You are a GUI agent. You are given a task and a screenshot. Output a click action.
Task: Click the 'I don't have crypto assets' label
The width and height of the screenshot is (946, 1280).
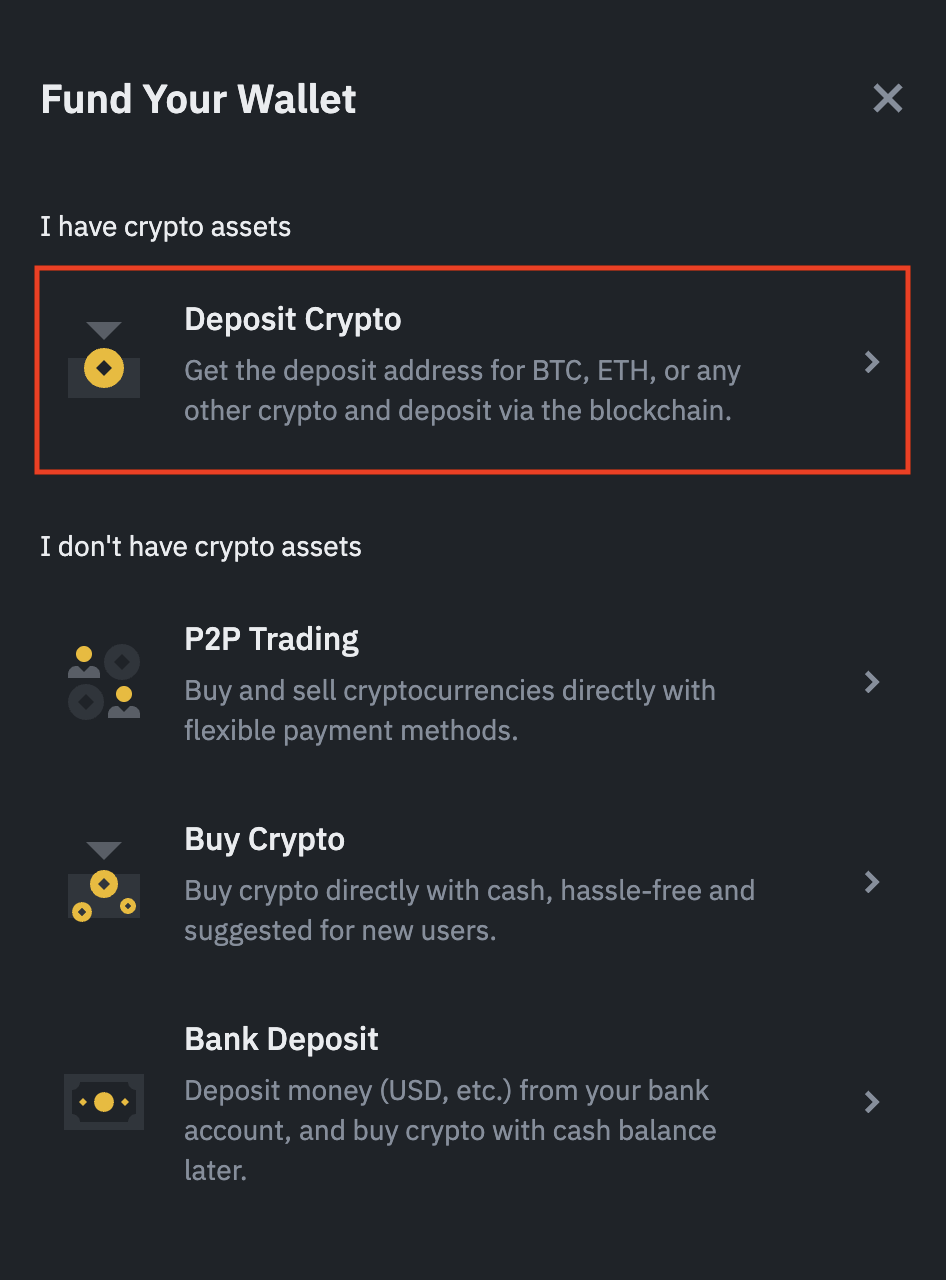(200, 547)
